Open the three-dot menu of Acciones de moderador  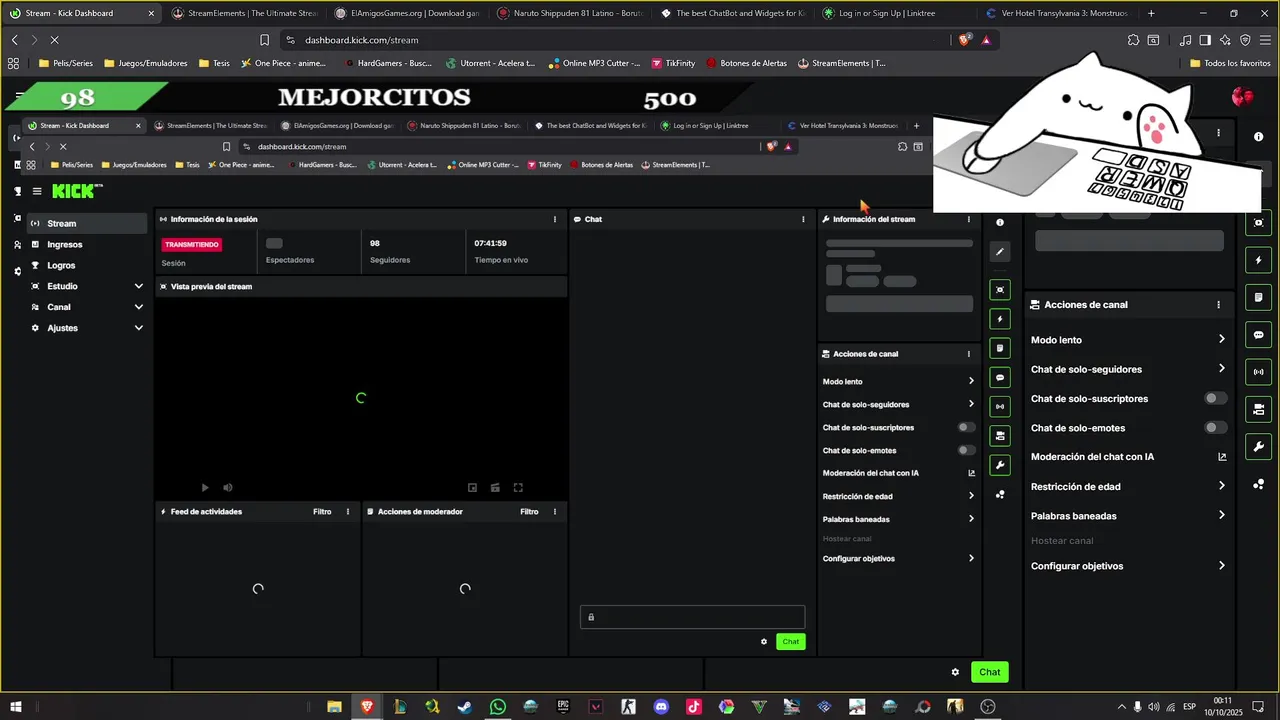click(x=555, y=512)
